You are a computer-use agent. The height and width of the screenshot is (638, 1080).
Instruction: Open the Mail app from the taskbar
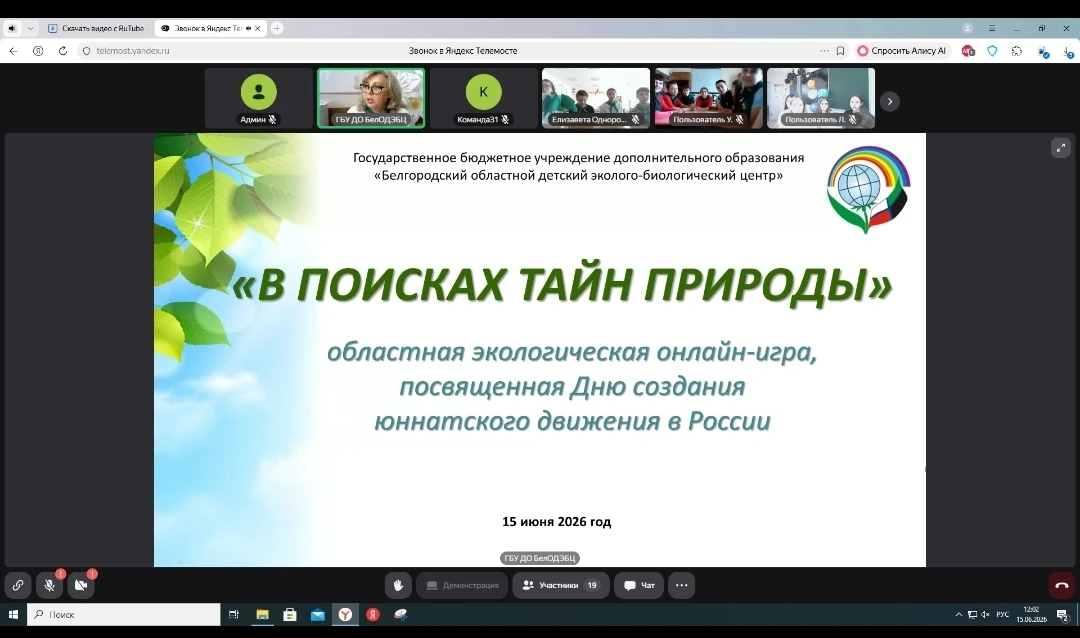coord(318,614)
